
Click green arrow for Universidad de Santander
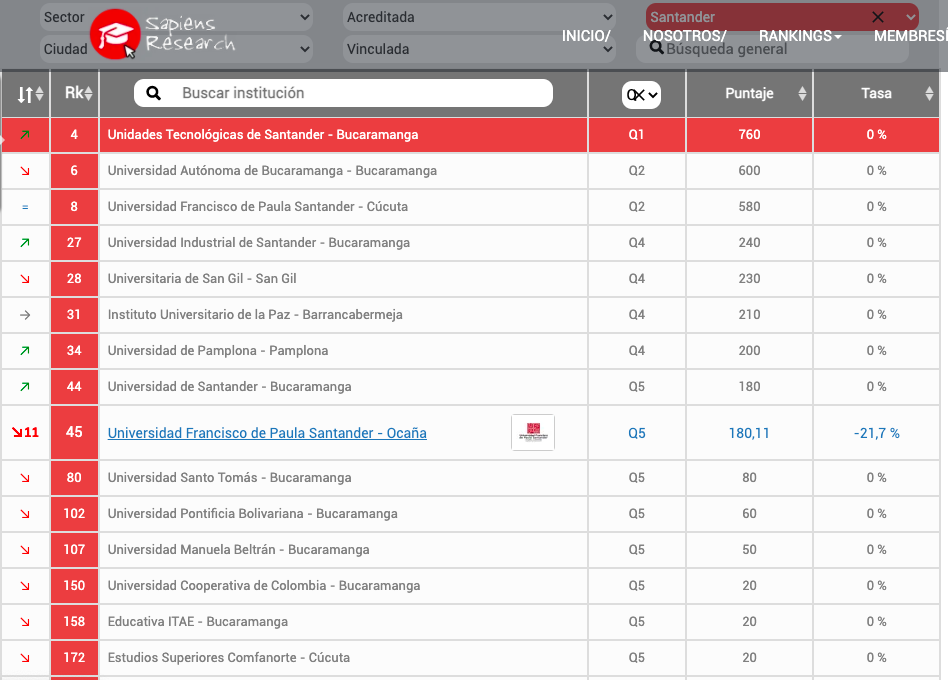(x=25, y=387)
